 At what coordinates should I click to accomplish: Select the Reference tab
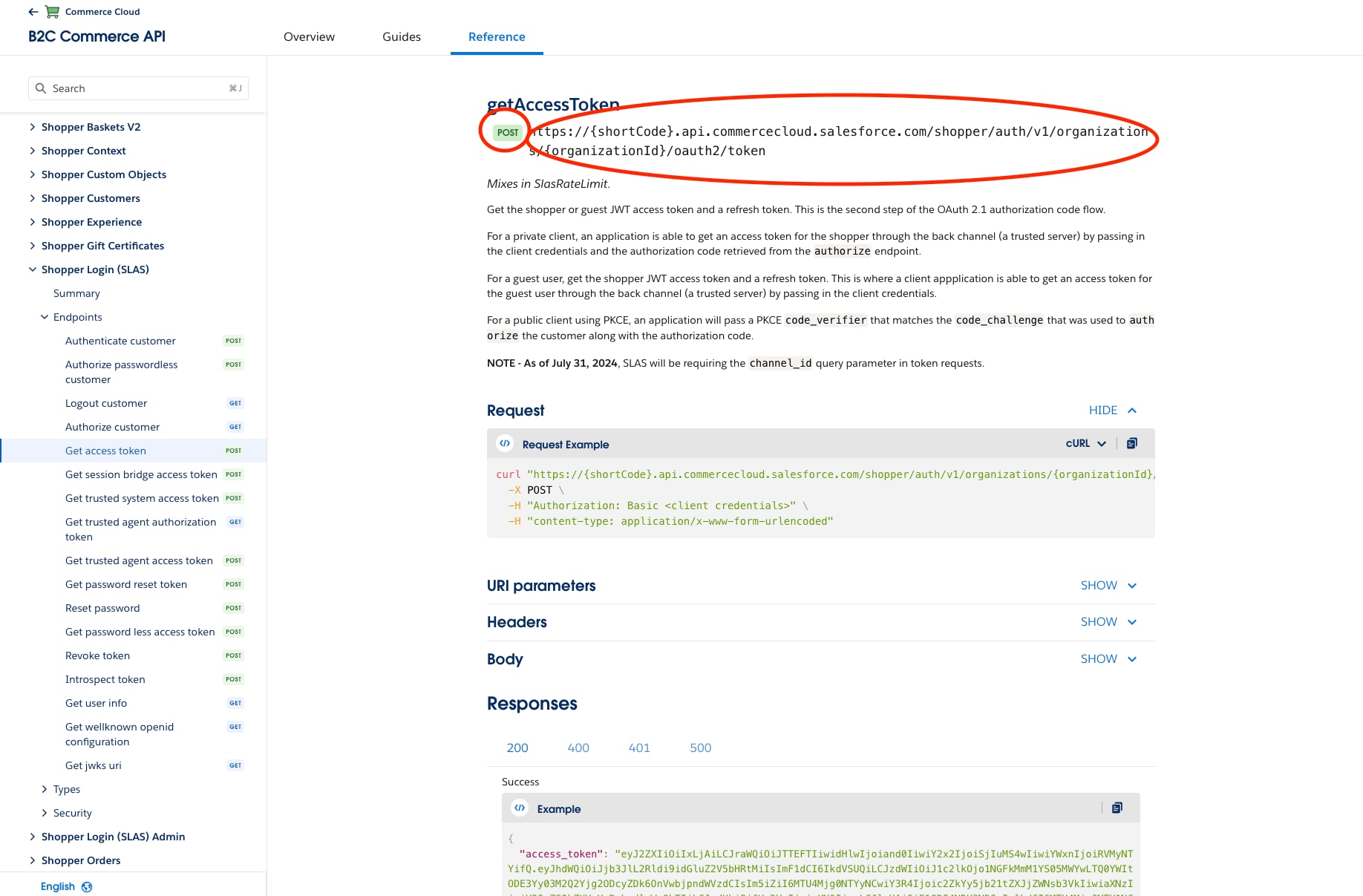pos(497,36)
